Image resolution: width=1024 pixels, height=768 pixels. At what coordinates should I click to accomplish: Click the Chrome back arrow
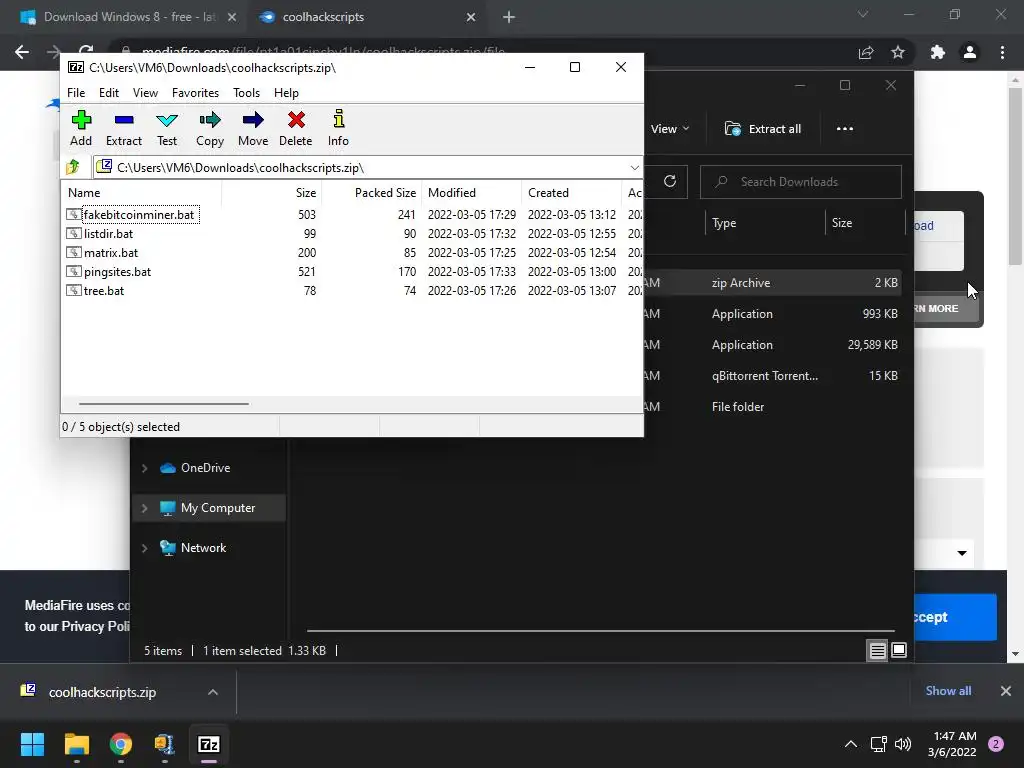point(22,52)
